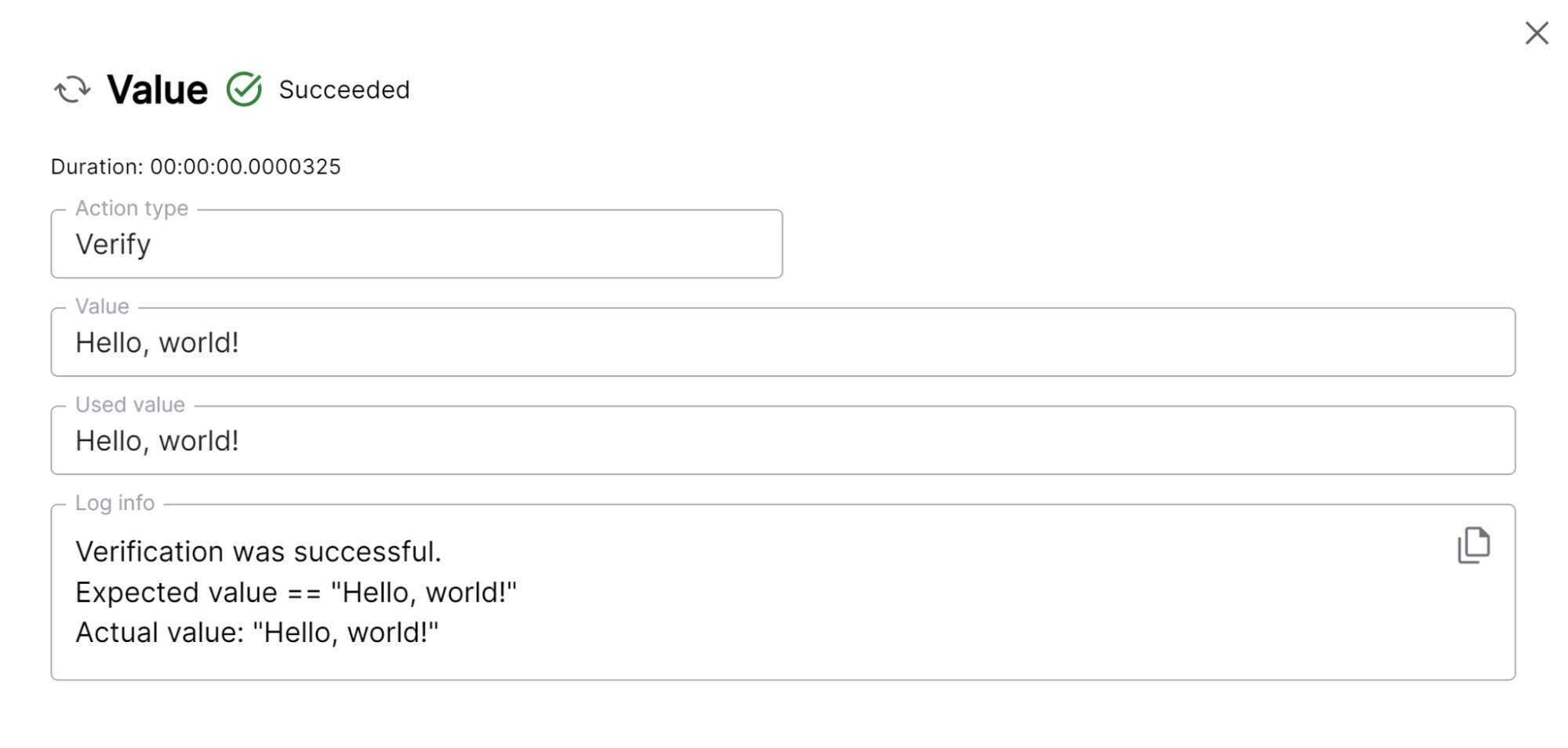1568x748 pixels.
Task: Click the 'Verify' action type text
Action: click(113, 244)
